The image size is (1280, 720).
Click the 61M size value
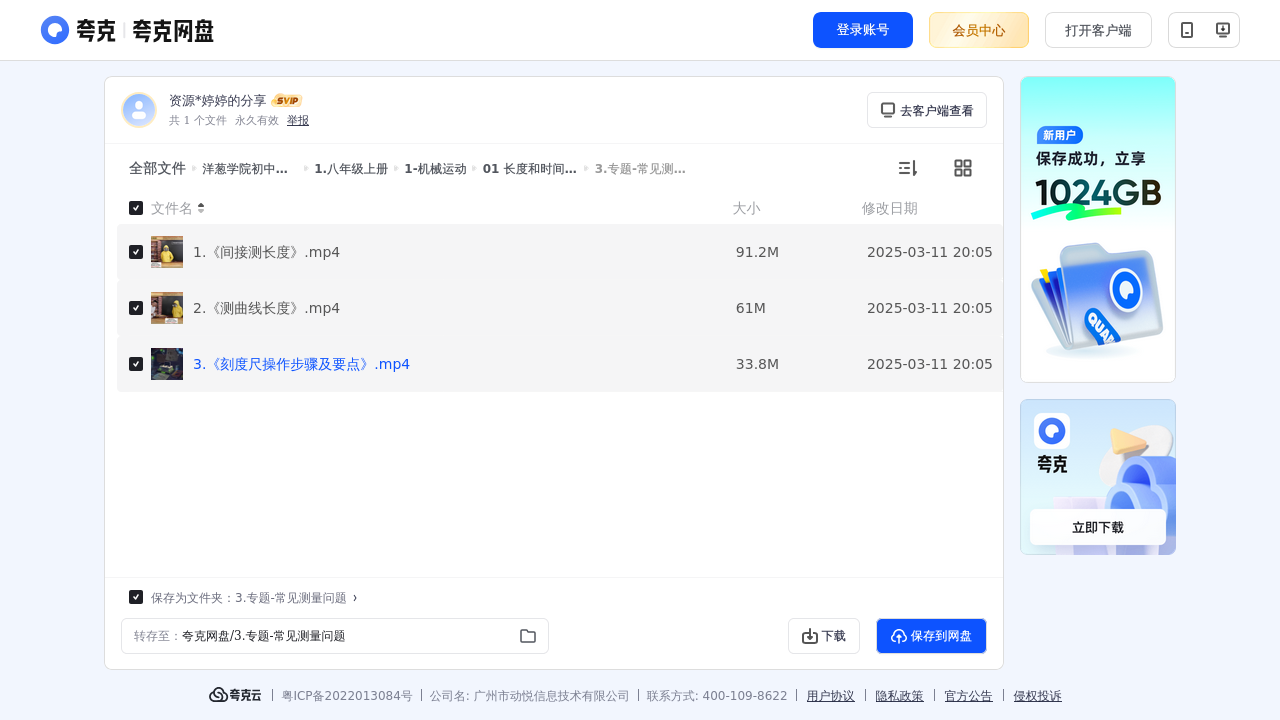click(x=751, y=308)
